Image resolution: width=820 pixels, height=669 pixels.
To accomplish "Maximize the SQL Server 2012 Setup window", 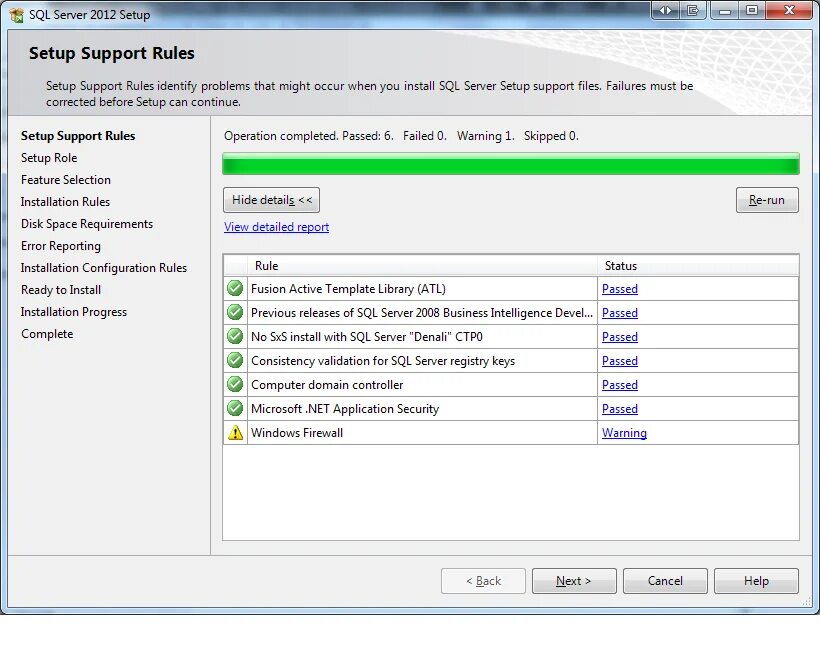I will 752,10.
